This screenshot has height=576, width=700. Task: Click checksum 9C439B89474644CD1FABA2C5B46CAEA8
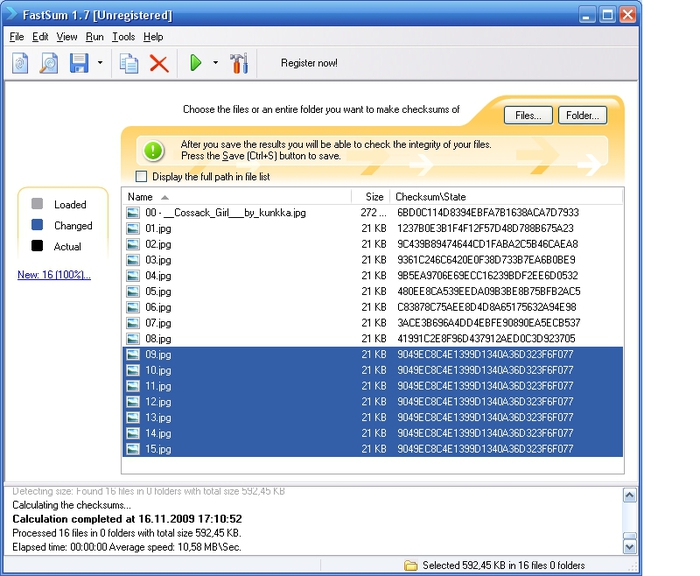[488, 244]
